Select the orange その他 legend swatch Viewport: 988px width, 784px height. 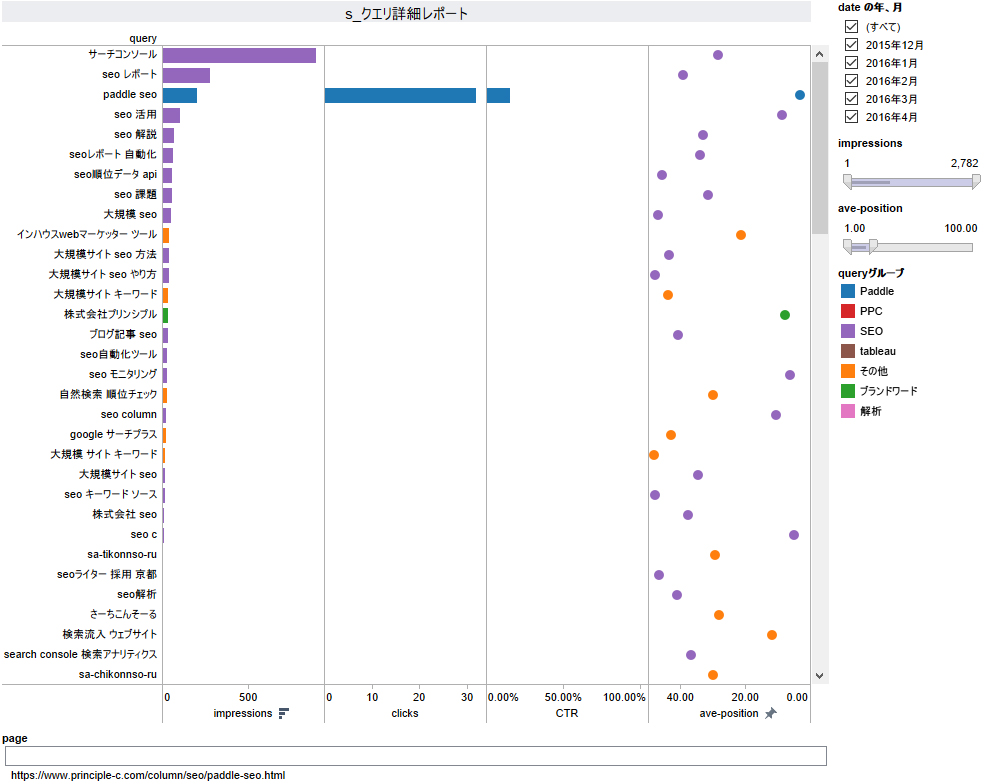(848, 371)
